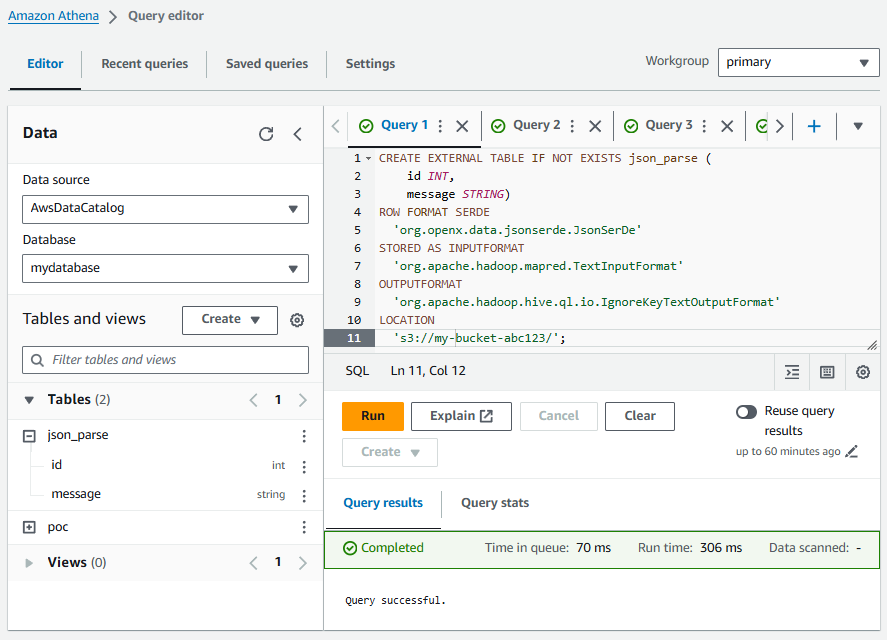The image size is (887, 640).
Task: Fold code at editor line 1
Action: [368, 158]
